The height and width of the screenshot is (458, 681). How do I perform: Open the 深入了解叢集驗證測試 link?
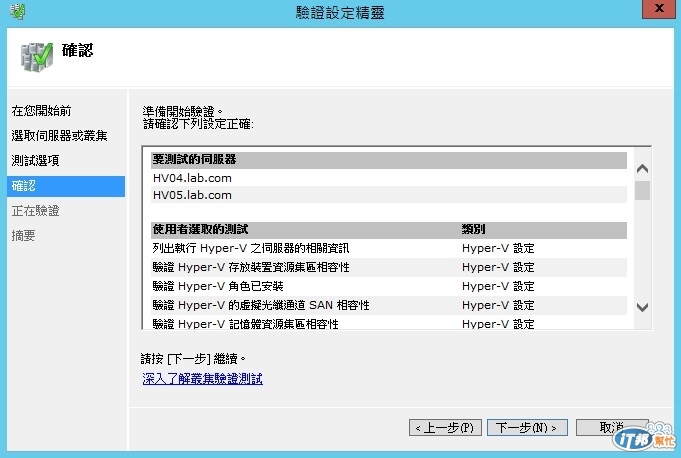(x=202, y=379)
